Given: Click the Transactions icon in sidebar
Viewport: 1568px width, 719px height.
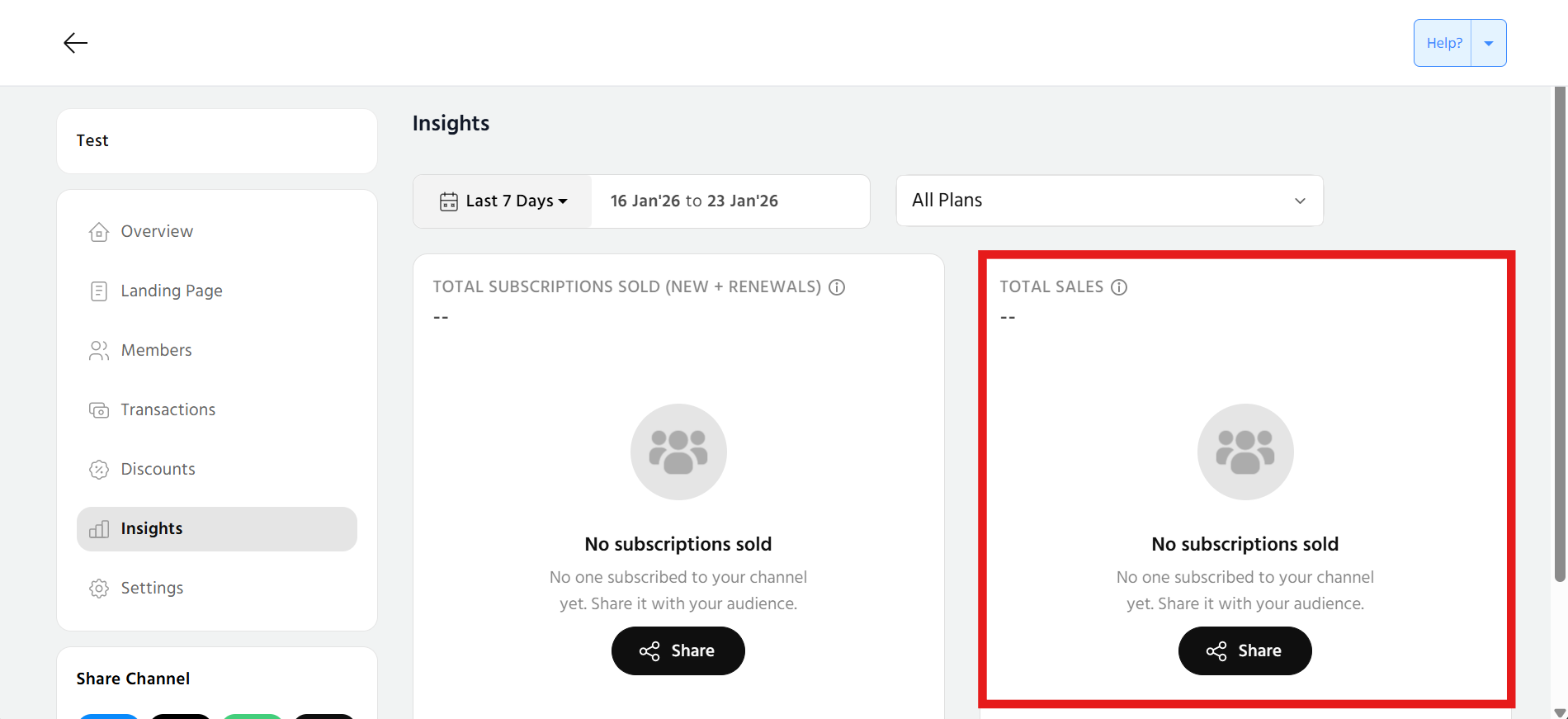Looking at the screenshot, I should coord(99,410).
